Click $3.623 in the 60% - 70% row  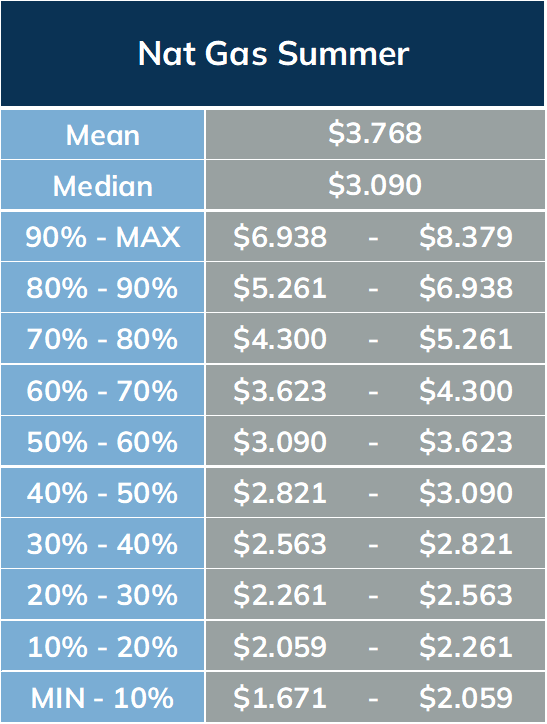coord(280,390)
